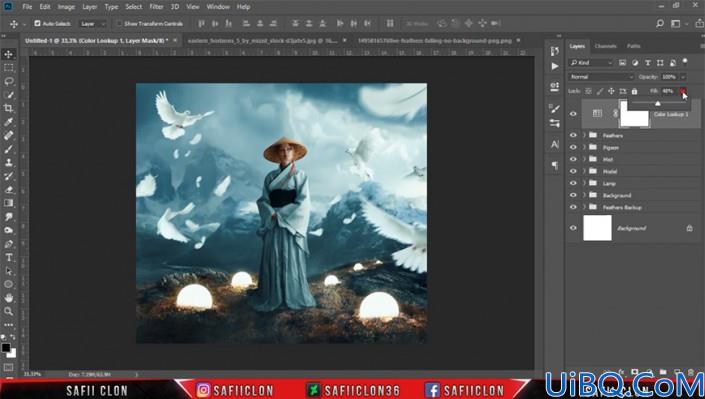Enable Show Transform Controls checkbox

[119, 23]
